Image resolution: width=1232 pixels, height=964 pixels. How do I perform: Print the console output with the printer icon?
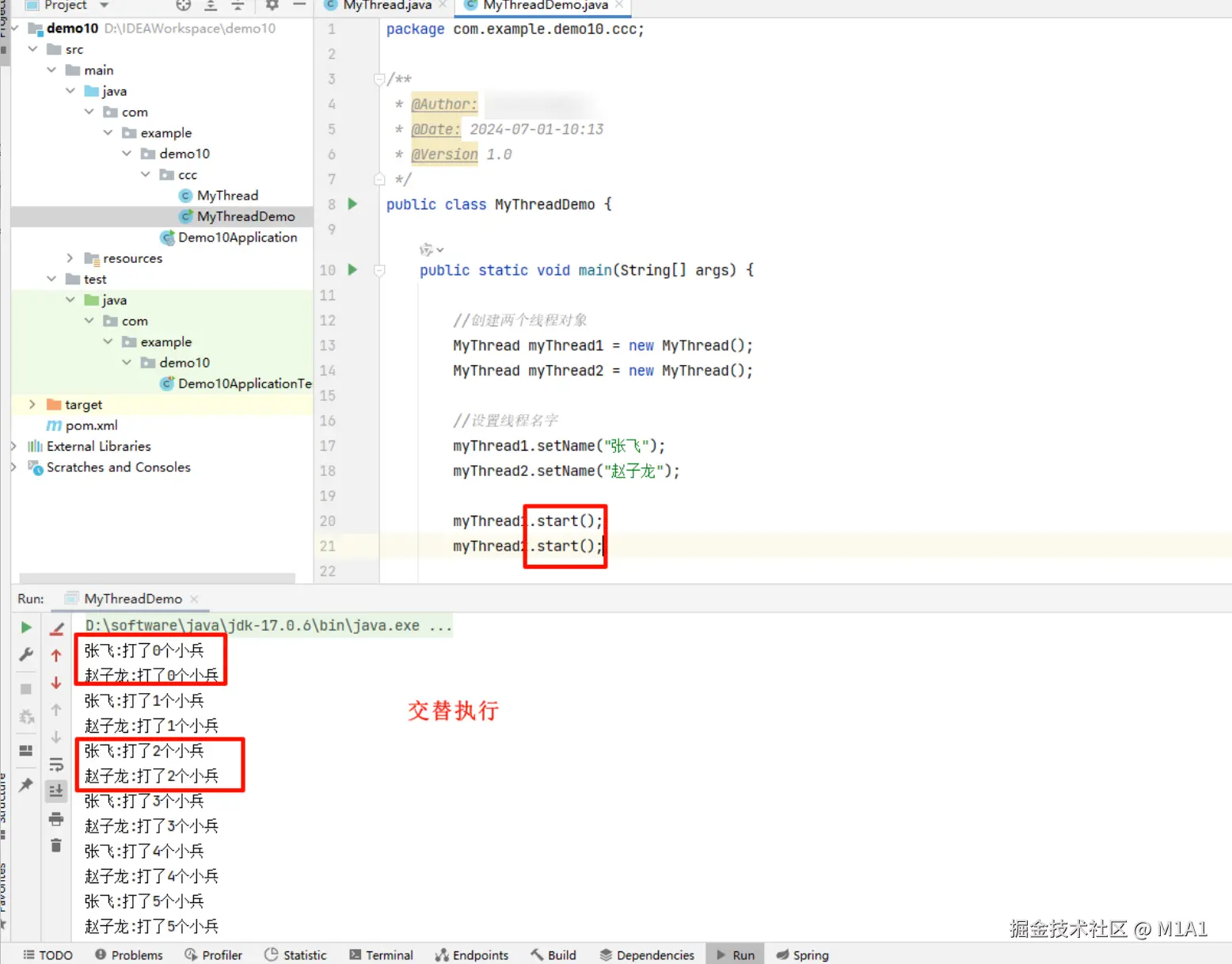[x=56, y=818]
